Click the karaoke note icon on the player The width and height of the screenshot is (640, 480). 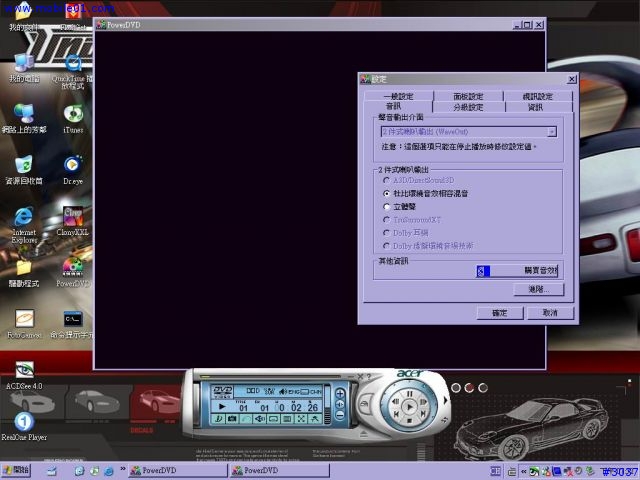click(218, 419)
